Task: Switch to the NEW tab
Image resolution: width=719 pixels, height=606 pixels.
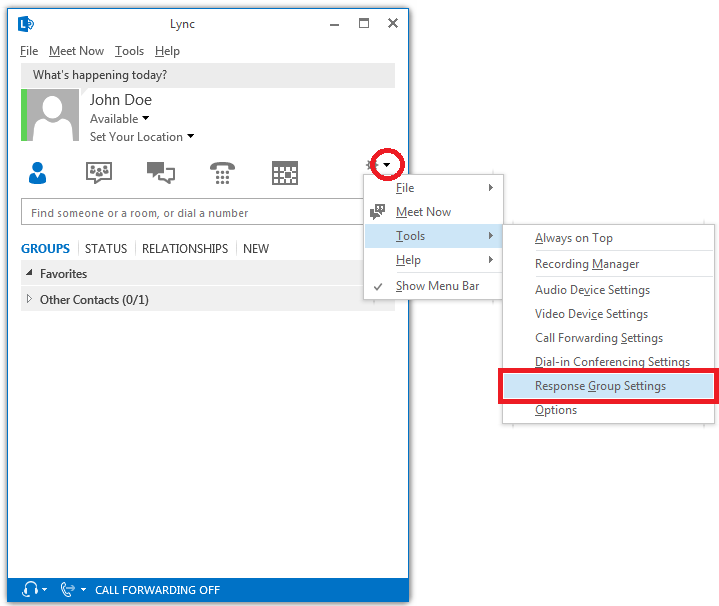Action: 256,248
